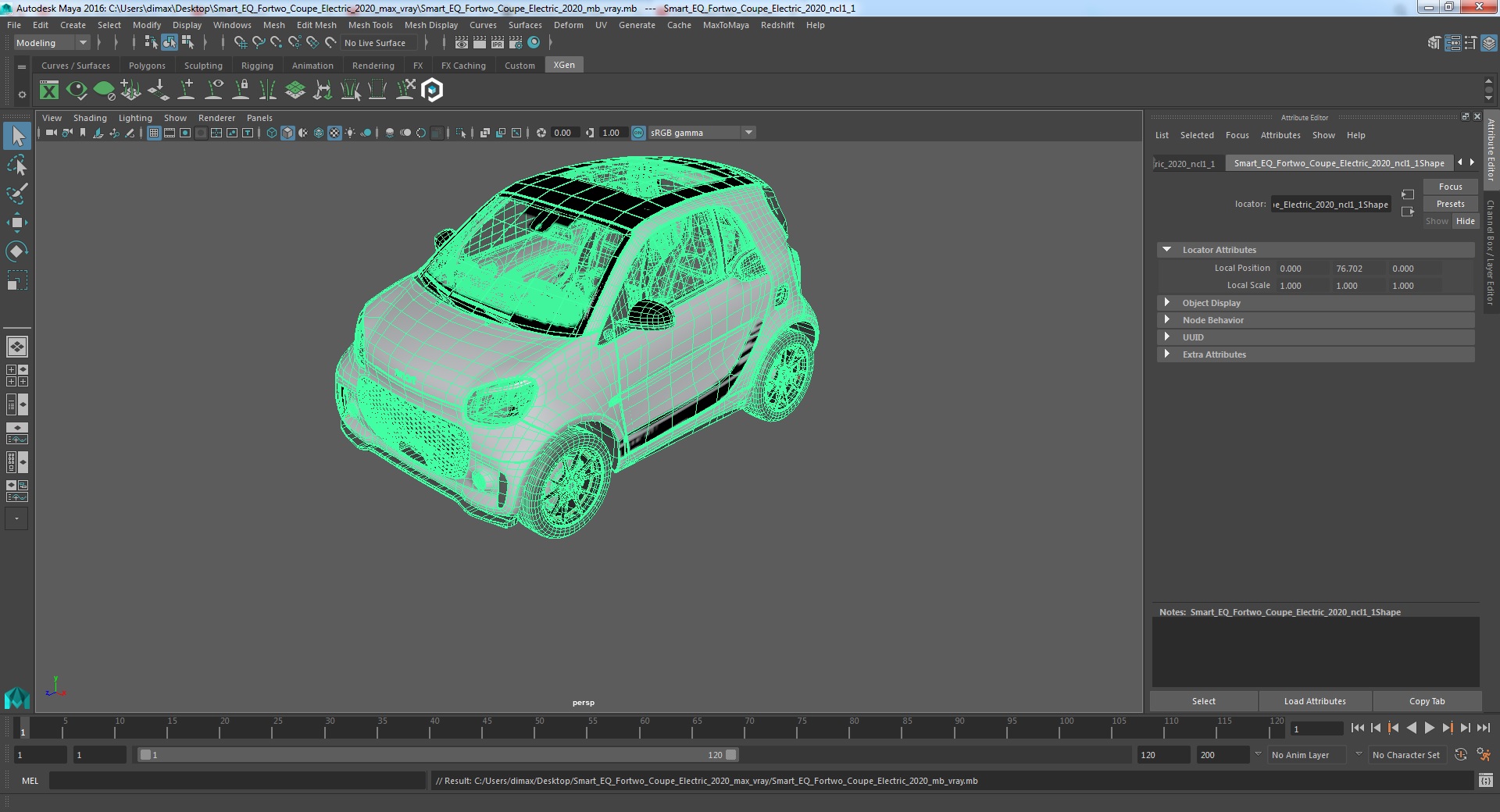Toggle smooth shade all display
This screenshot has width=1500, height=812.
(x=287, y=133)
